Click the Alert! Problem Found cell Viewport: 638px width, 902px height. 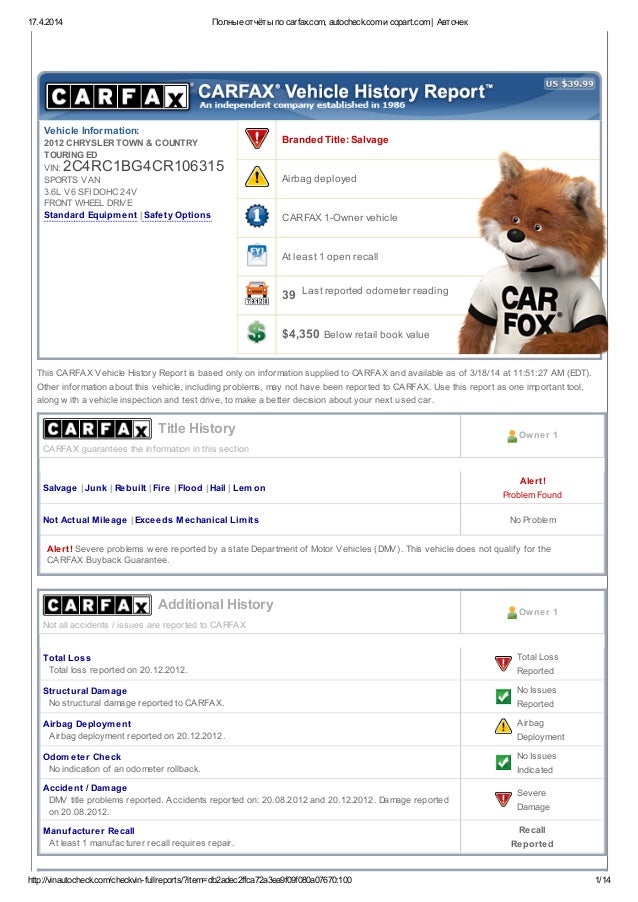(x=532, y=488)
